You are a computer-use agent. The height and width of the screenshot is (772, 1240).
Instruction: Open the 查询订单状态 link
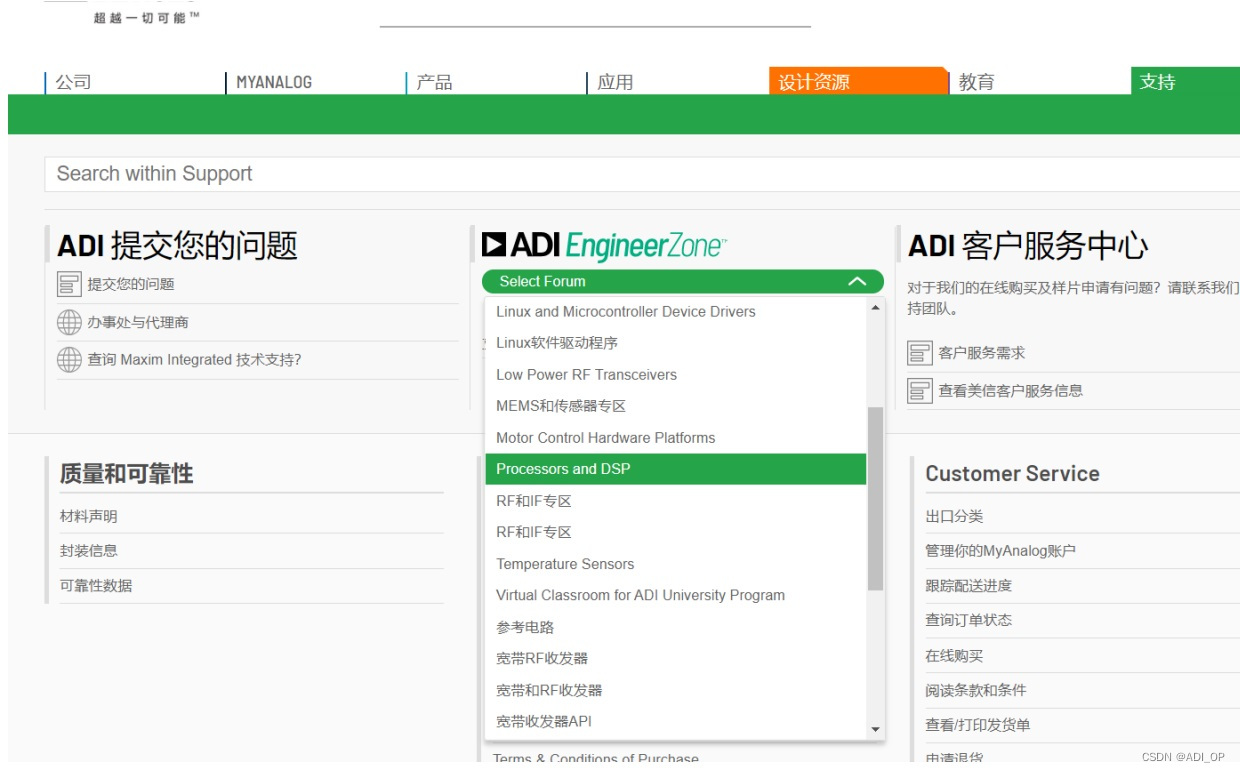[969, 620]
